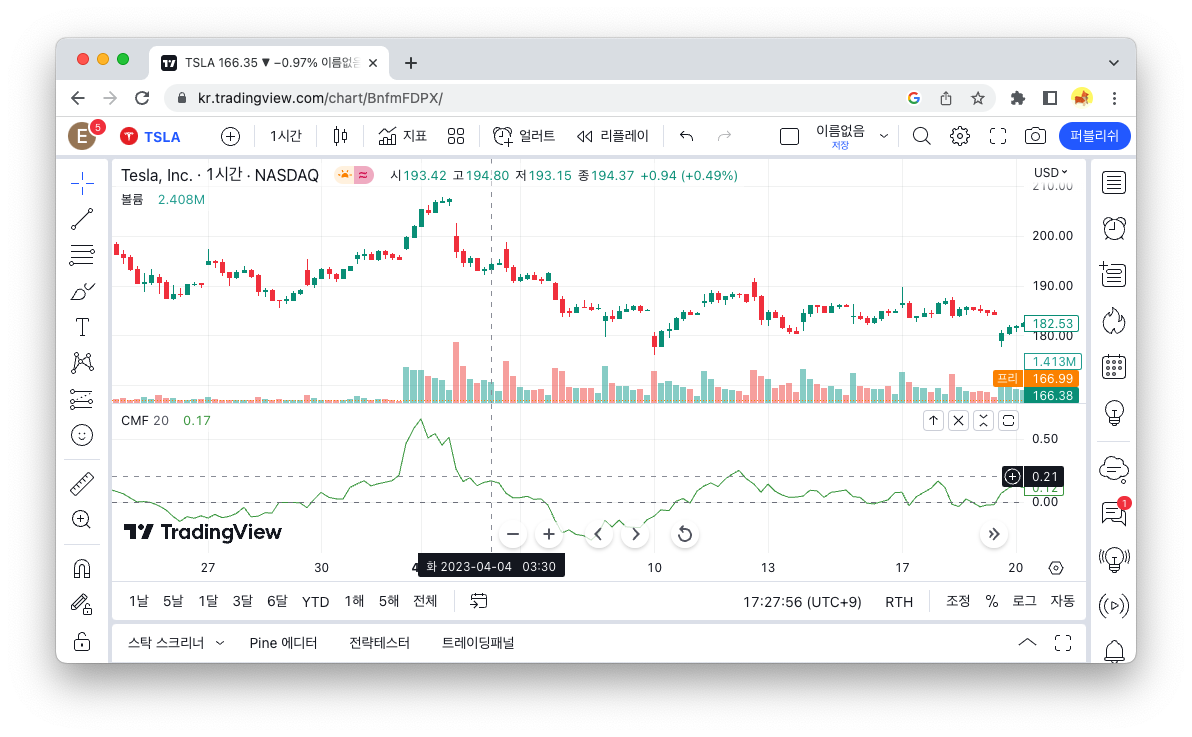Viewport: 1192px width, 737px height.
Task: Open the go-to-date calendar
Action: pyautogui.click(x=478, y=602)
